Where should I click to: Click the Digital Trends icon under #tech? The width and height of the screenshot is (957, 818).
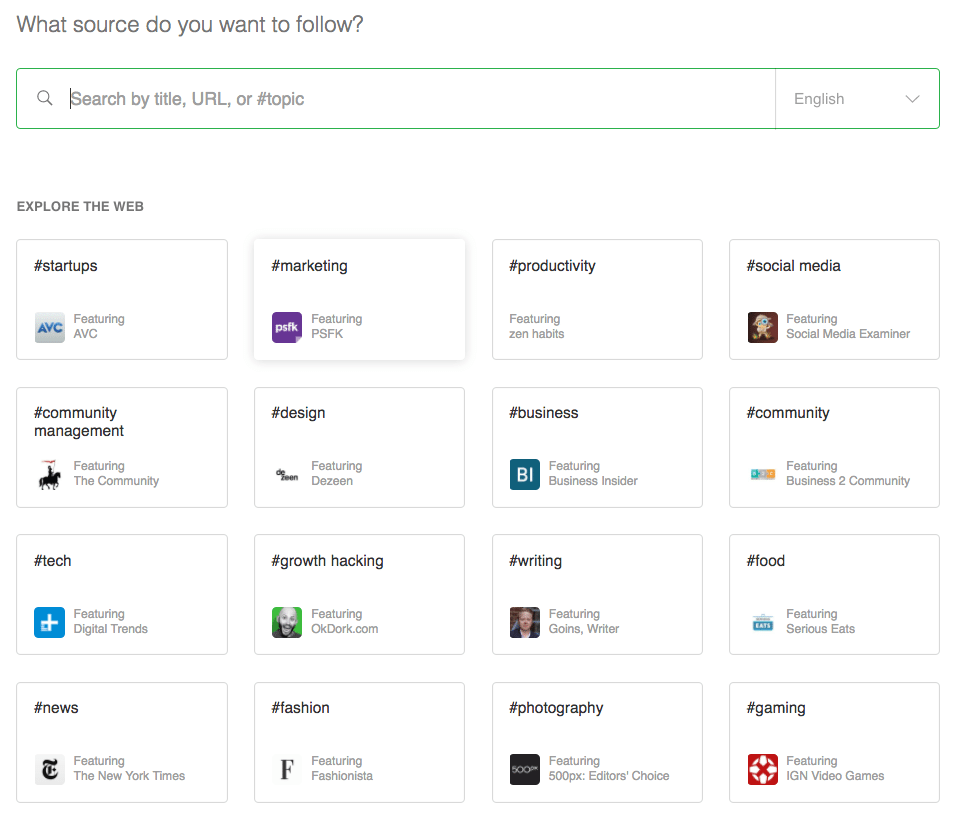49,622
